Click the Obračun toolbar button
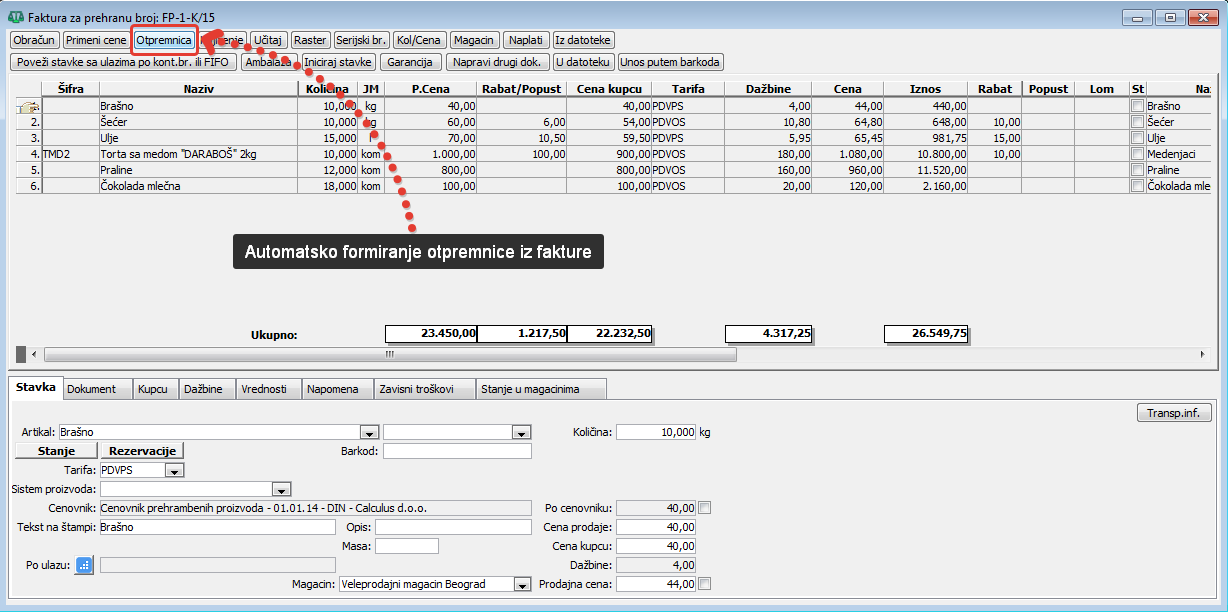Viewport: 1228px width, 612px height. (34, 40)
